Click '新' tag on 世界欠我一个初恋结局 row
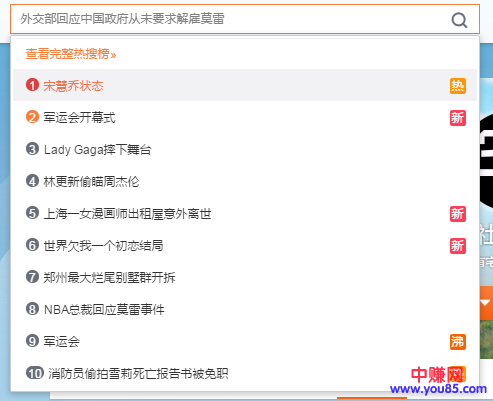 click(458, 246)
